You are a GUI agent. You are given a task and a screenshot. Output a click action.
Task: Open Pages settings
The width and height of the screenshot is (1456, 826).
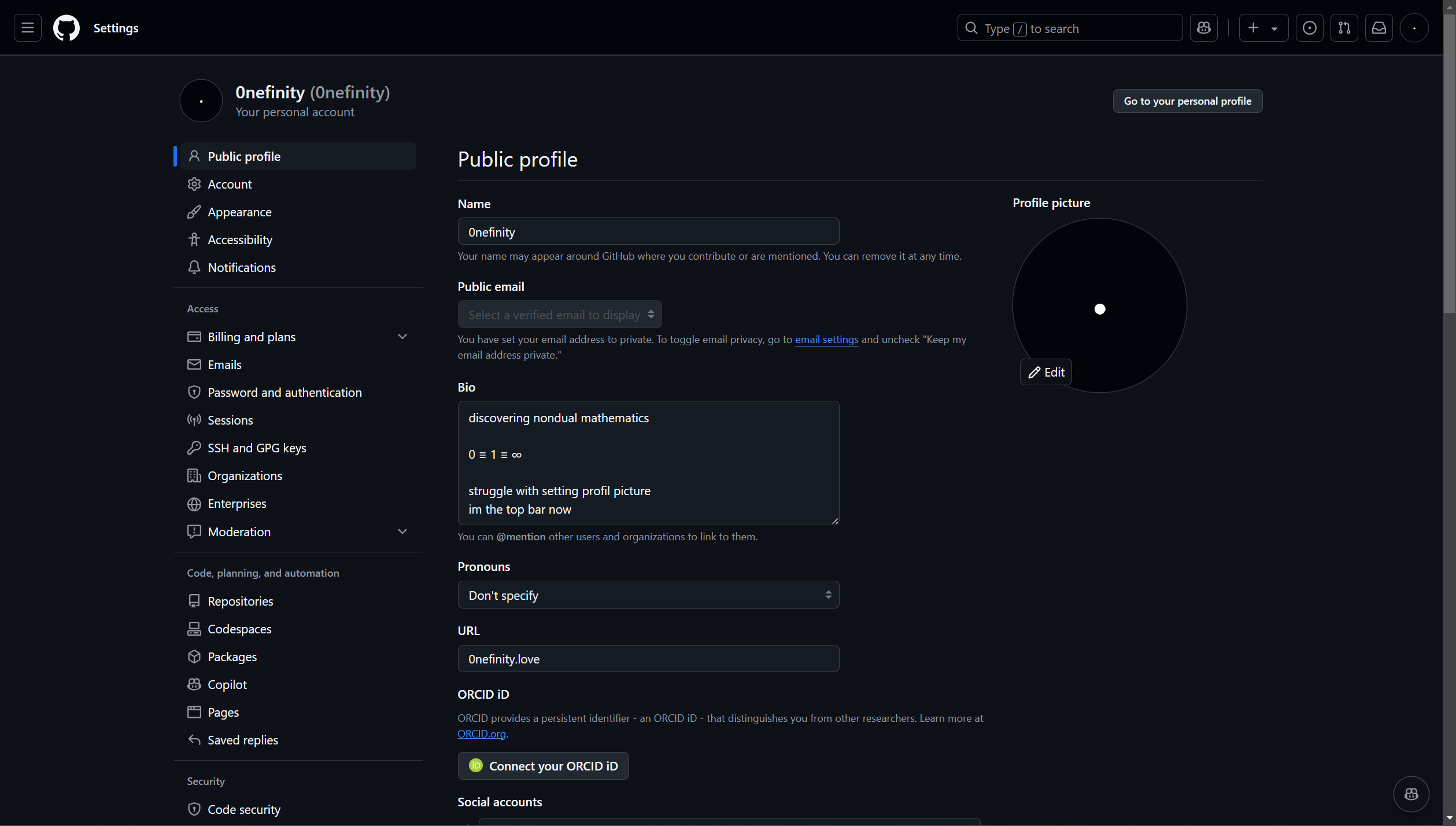(298, 712)
